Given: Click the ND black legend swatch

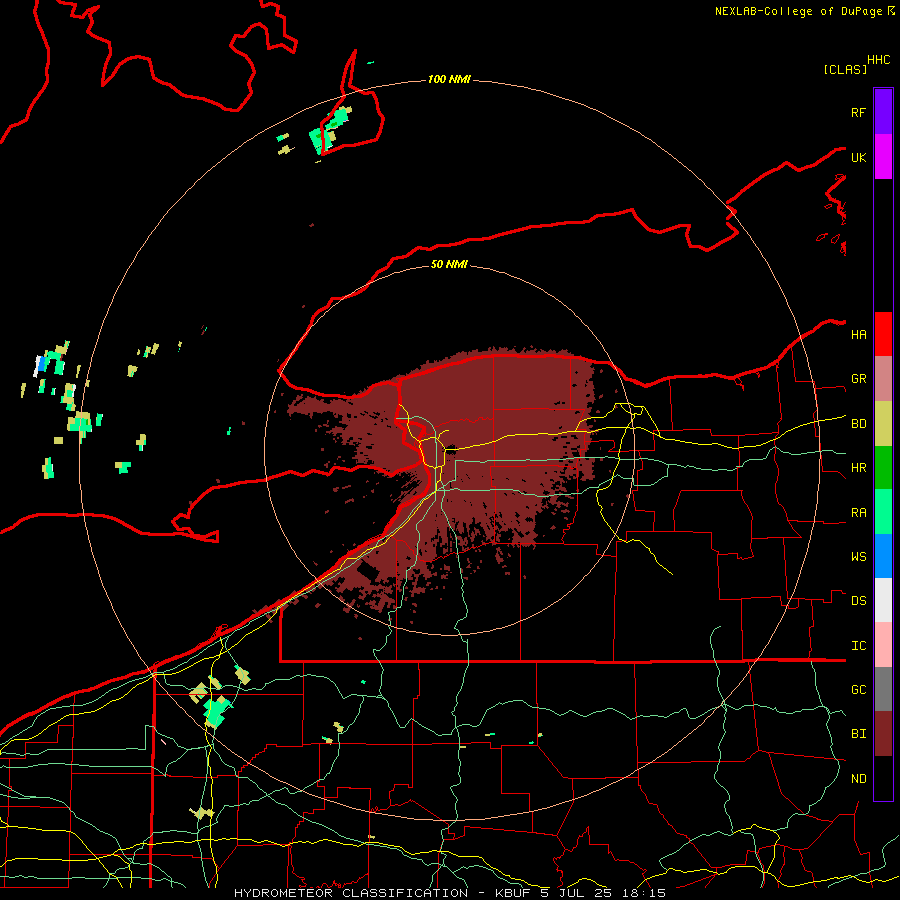Looking at the screenshot, I should point(883,778).
